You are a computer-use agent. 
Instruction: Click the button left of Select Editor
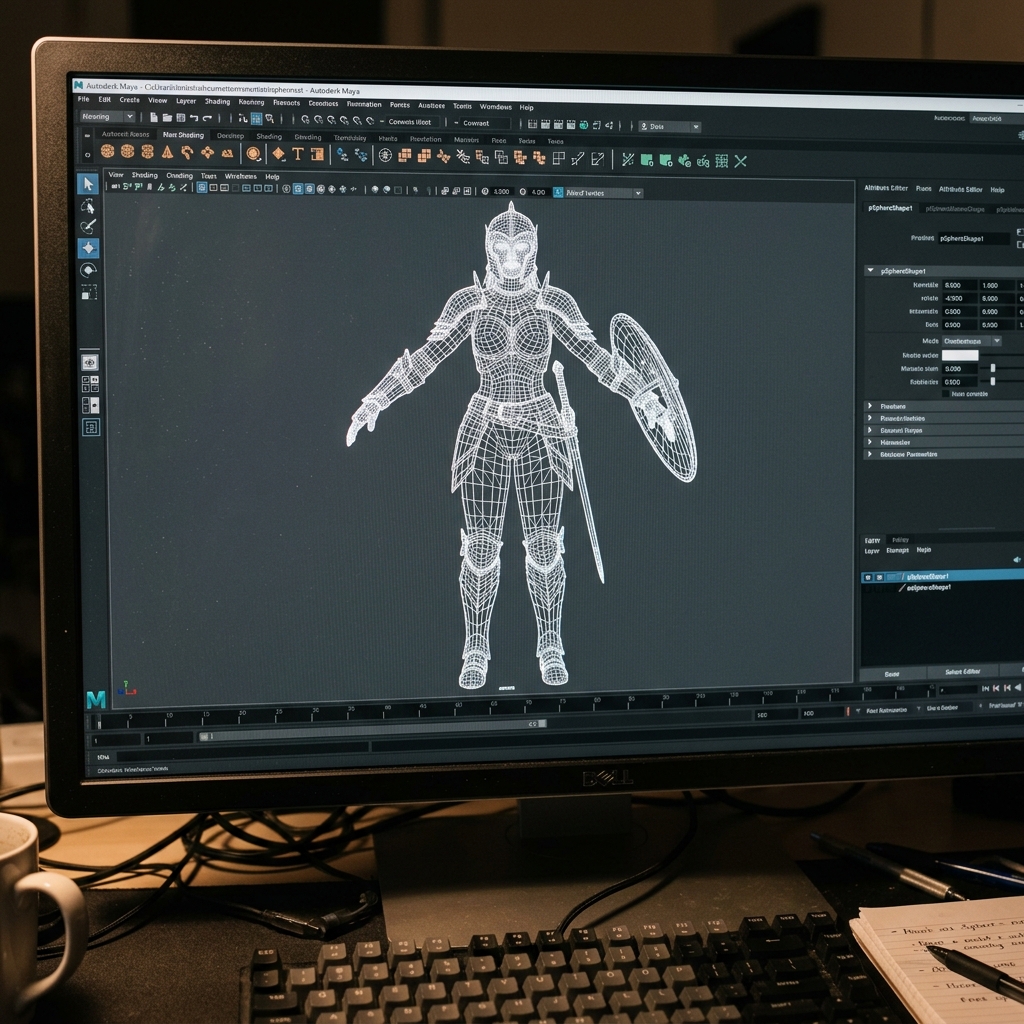(x=892, y=673)
